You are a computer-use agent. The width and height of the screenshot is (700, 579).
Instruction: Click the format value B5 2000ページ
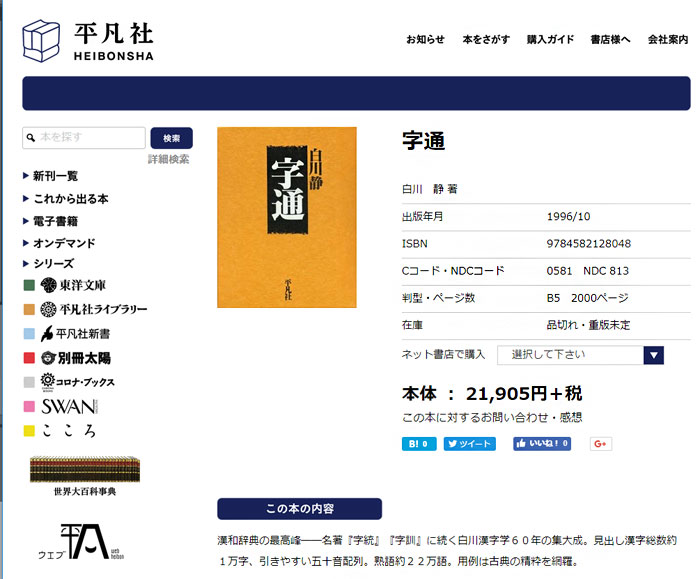pos(587,298)
